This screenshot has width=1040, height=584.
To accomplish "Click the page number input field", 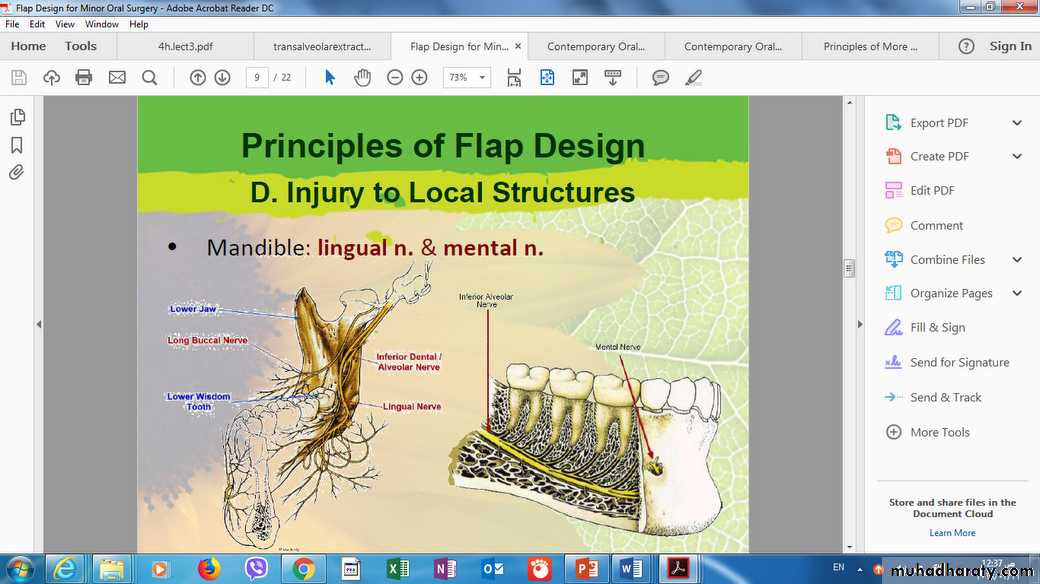I will [x=257, y=77].
